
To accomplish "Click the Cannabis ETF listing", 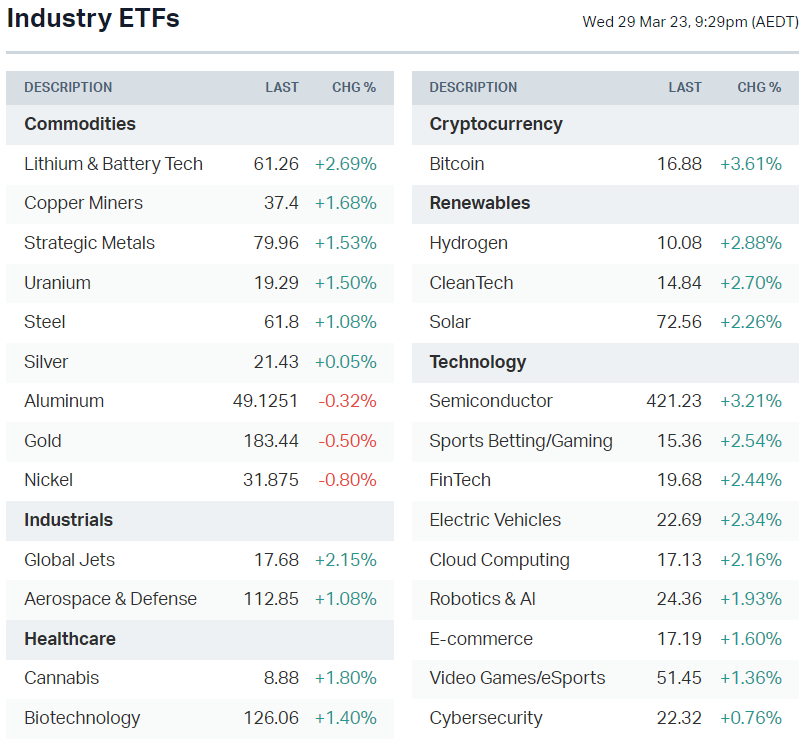I will pyautogui.click(x=61, y=678).
